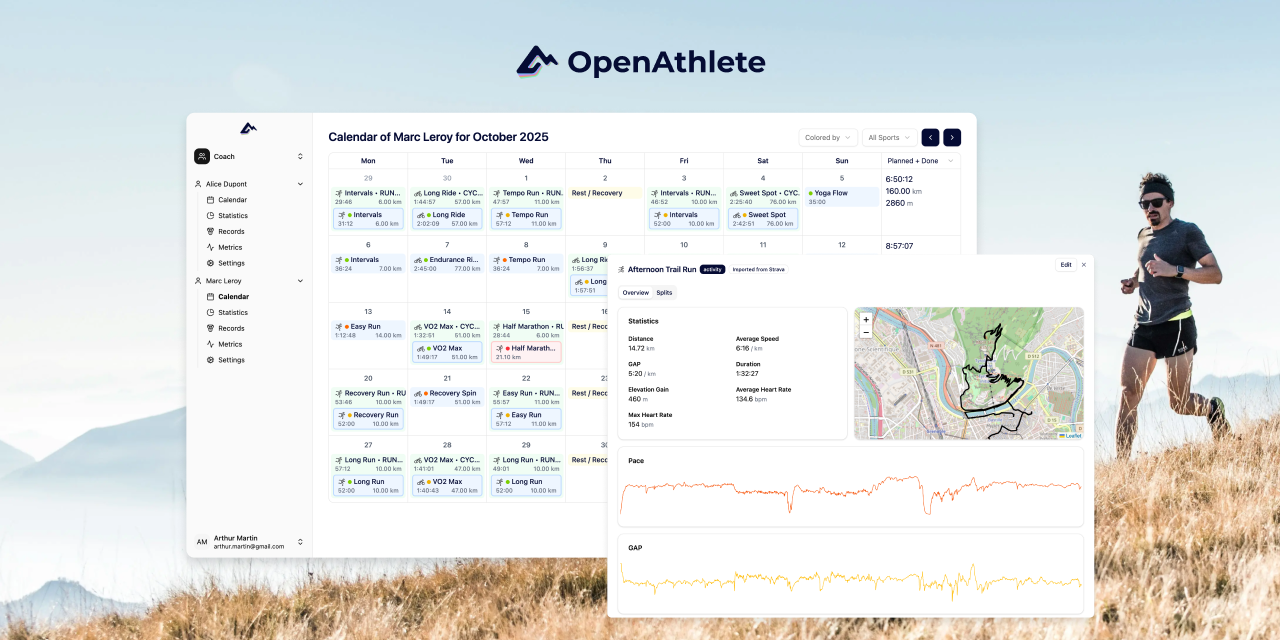The width and height of the screenshot is (1280, 640).
Task: Open the Colored by dropdown
Action: pyautogui.click(x=827, y=137)
